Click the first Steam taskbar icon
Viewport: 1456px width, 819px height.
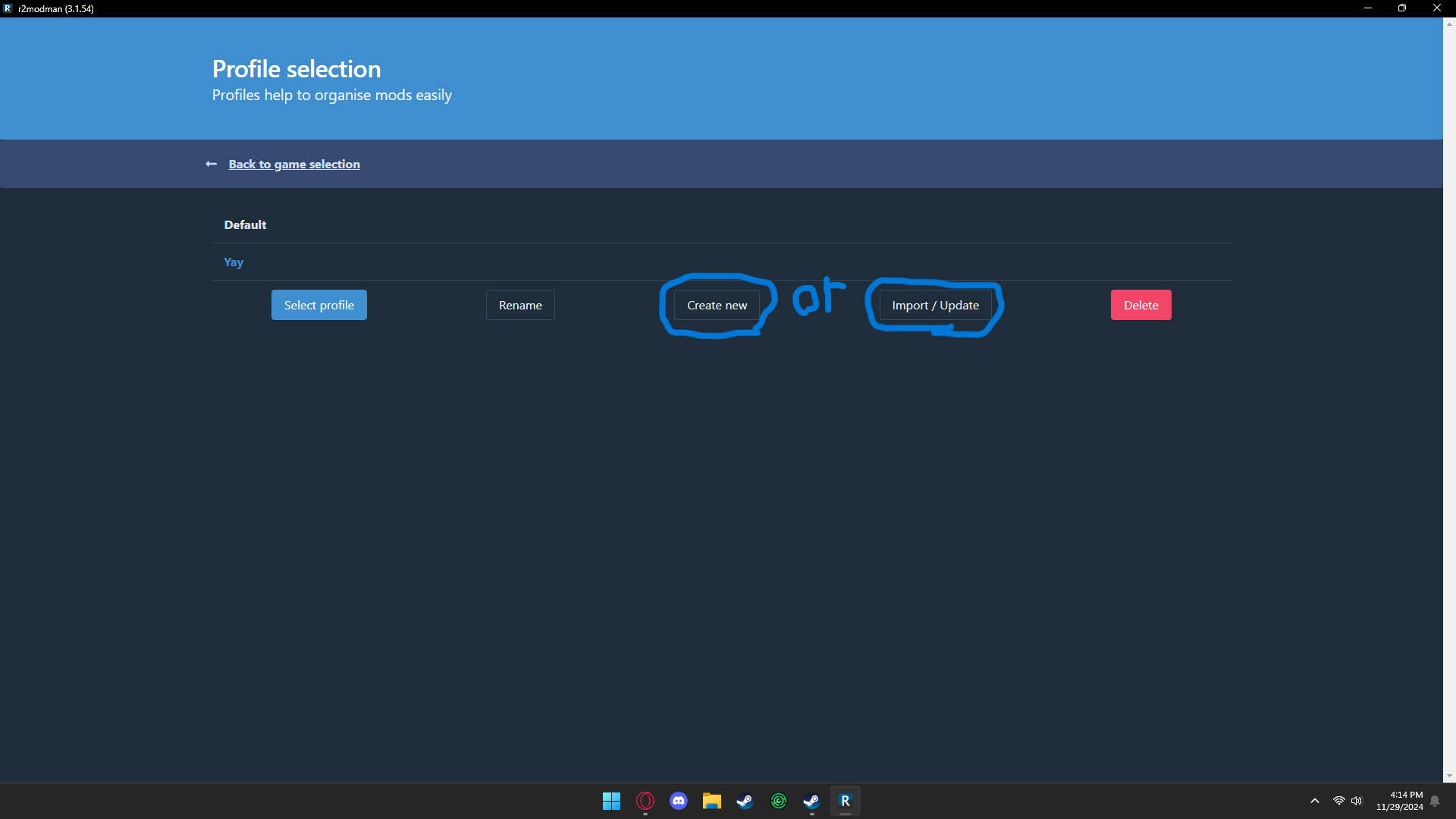pos(745,801)
